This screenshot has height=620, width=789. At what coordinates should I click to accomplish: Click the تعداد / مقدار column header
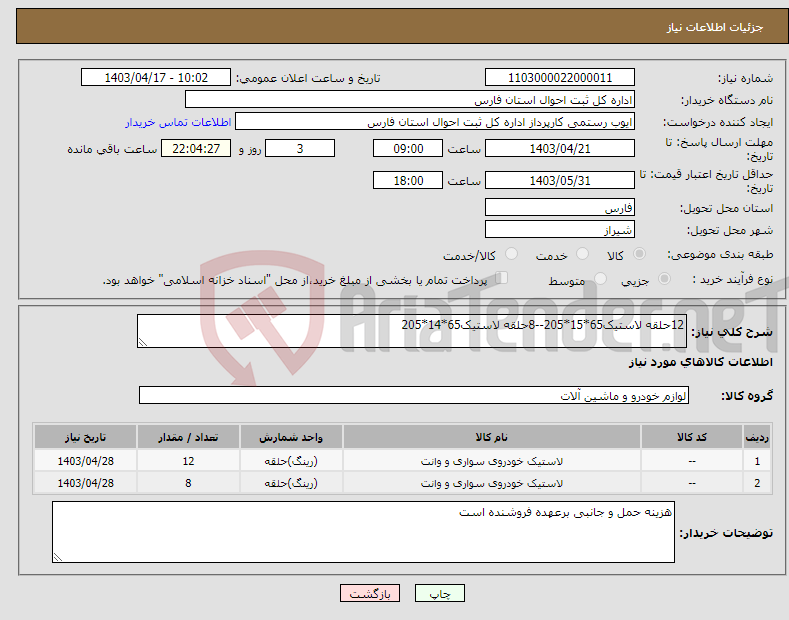188,437
